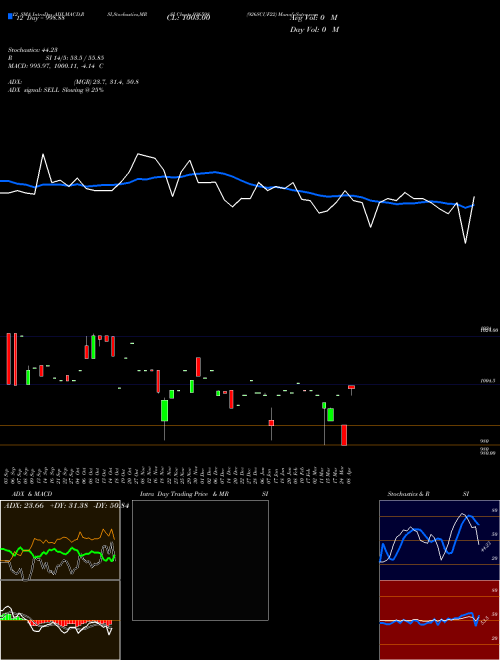Viewport: 500px width, 660px height.
Task: Open the empty Intra Day Trading Price panel
Action: tap(200, 560)
